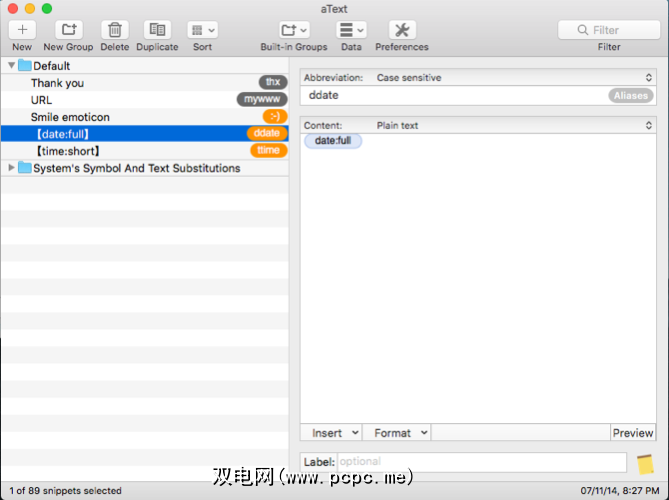
Task: Click the Preview button
Action: click(632, 433)
